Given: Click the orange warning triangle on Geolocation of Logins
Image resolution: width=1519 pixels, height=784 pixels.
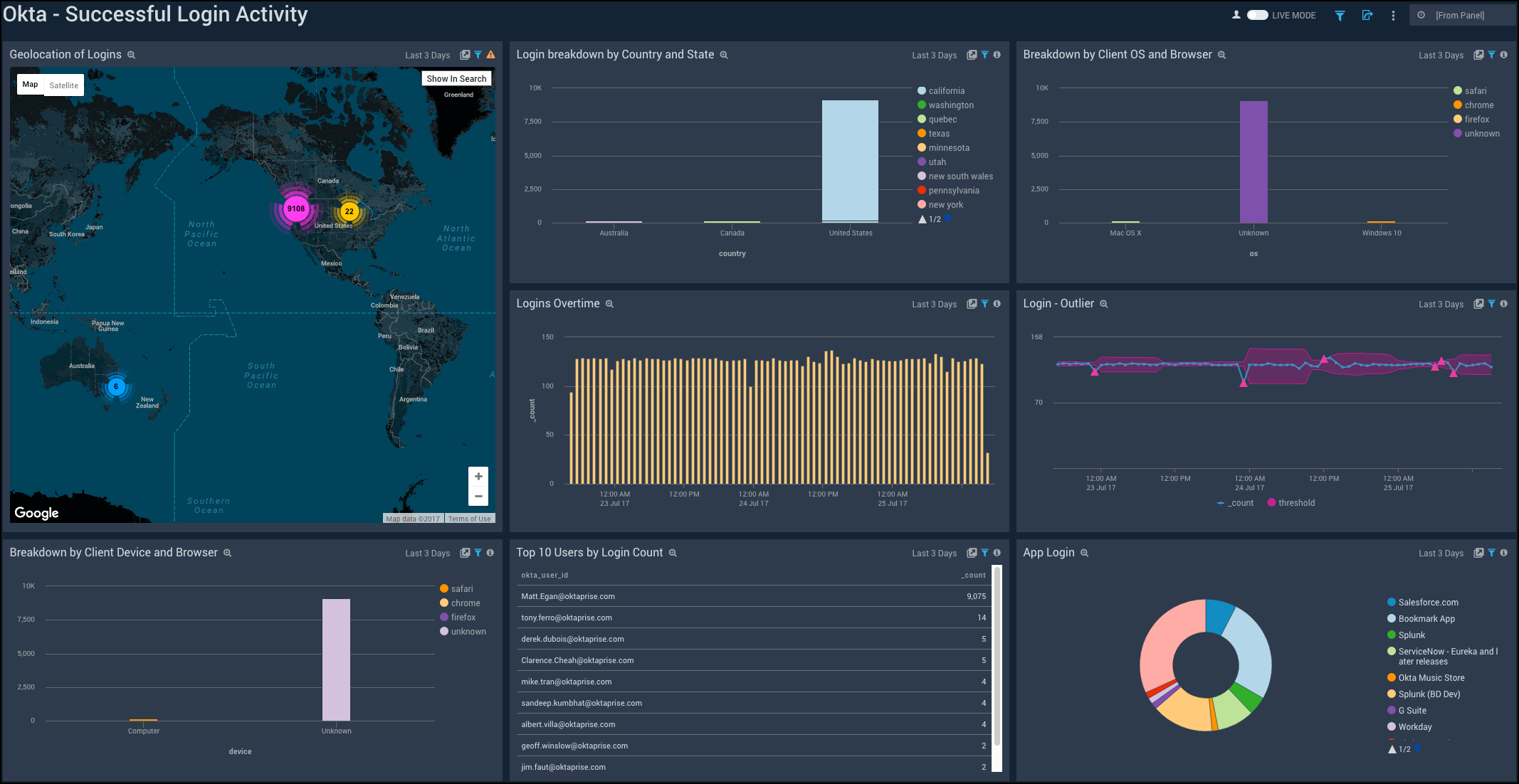Looking at the screenshot, I should (x=493, y=54).
